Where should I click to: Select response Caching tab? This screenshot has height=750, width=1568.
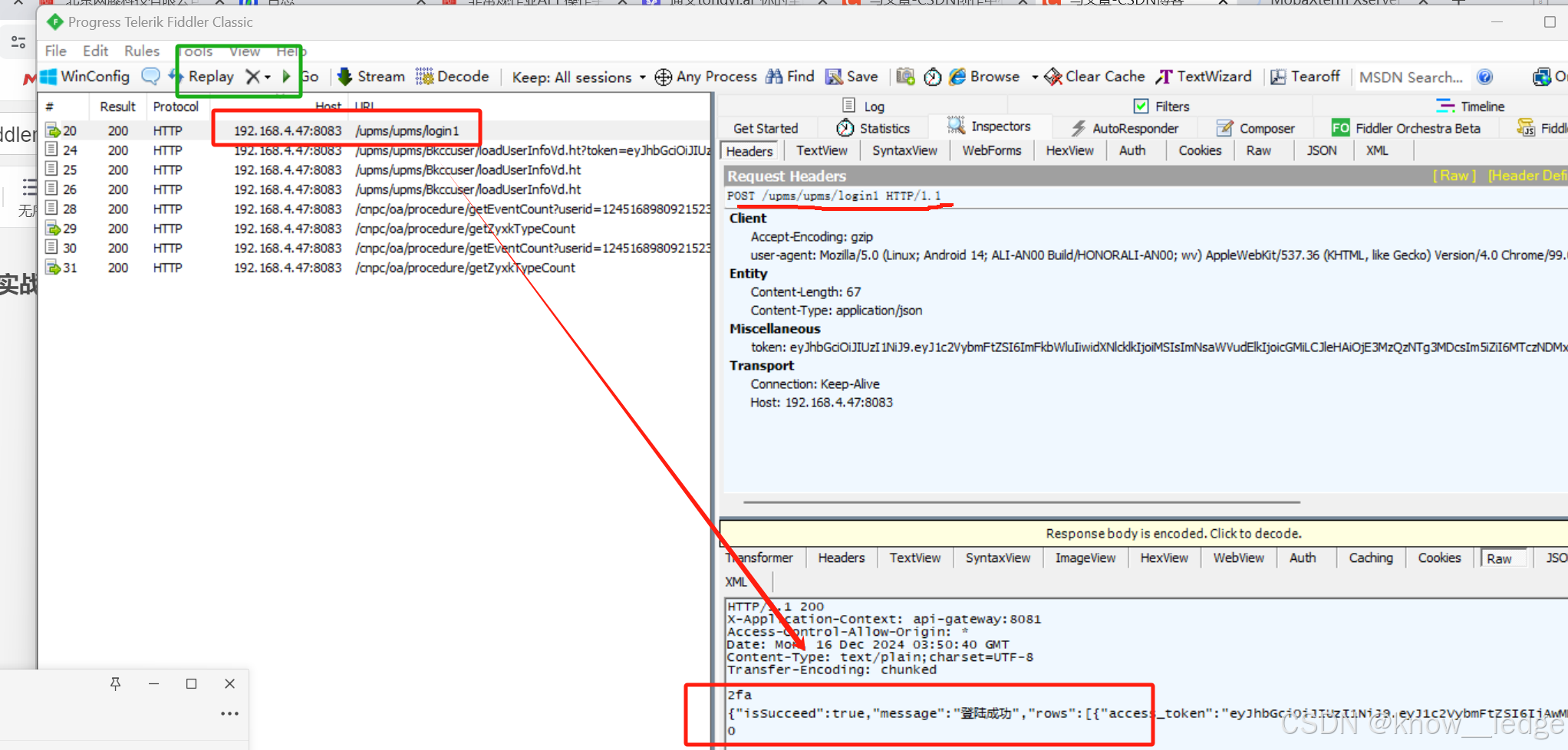(x=1371, y=558)
